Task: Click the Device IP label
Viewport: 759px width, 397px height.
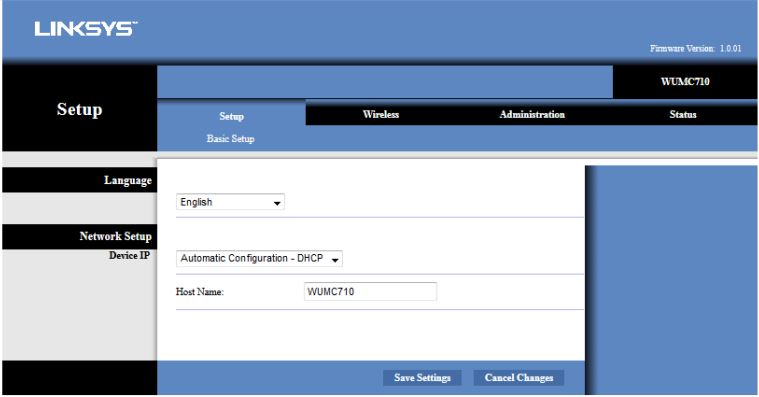Action: tap(129, 256)
